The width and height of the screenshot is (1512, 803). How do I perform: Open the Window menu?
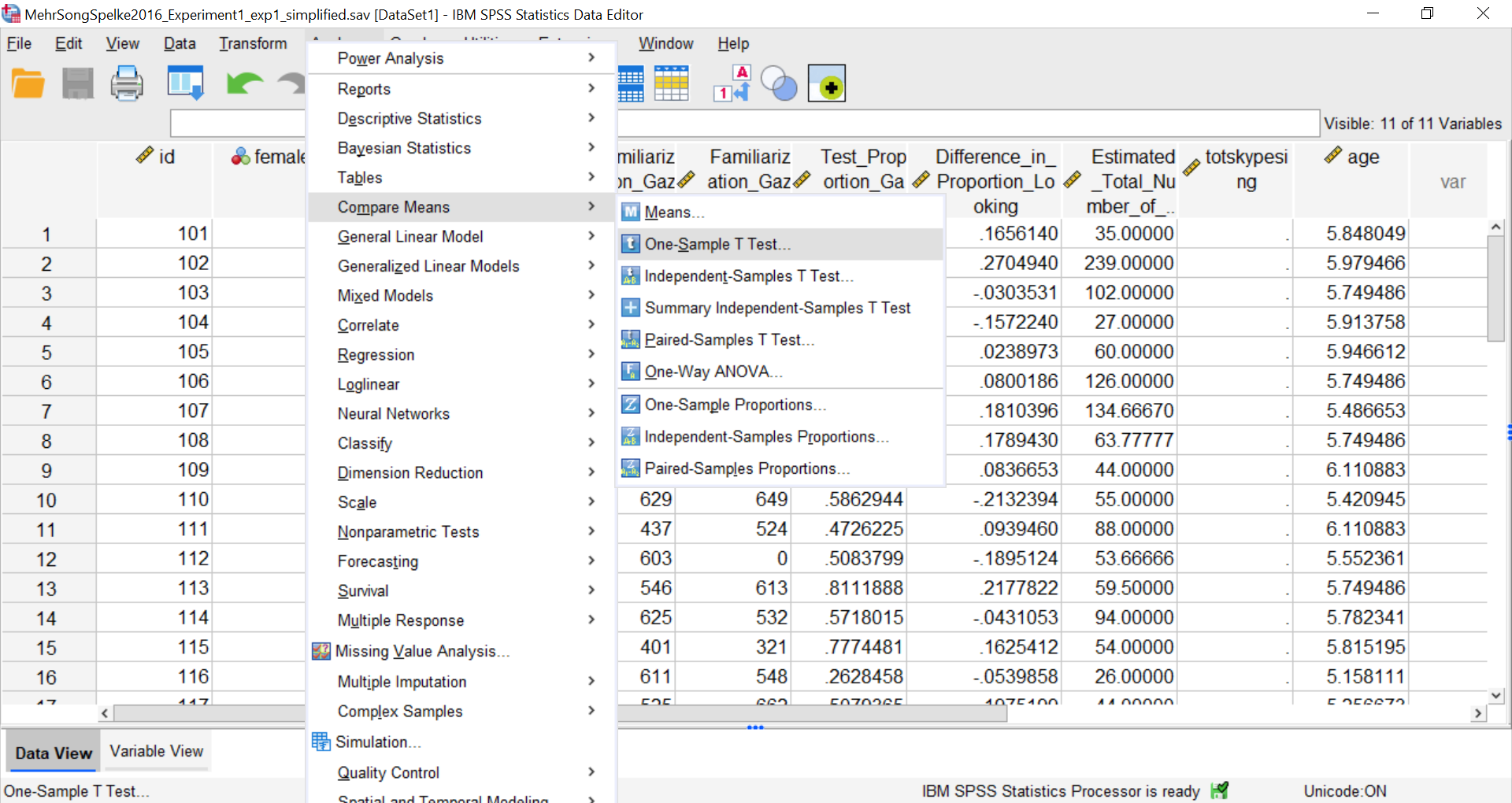(665, 44)
